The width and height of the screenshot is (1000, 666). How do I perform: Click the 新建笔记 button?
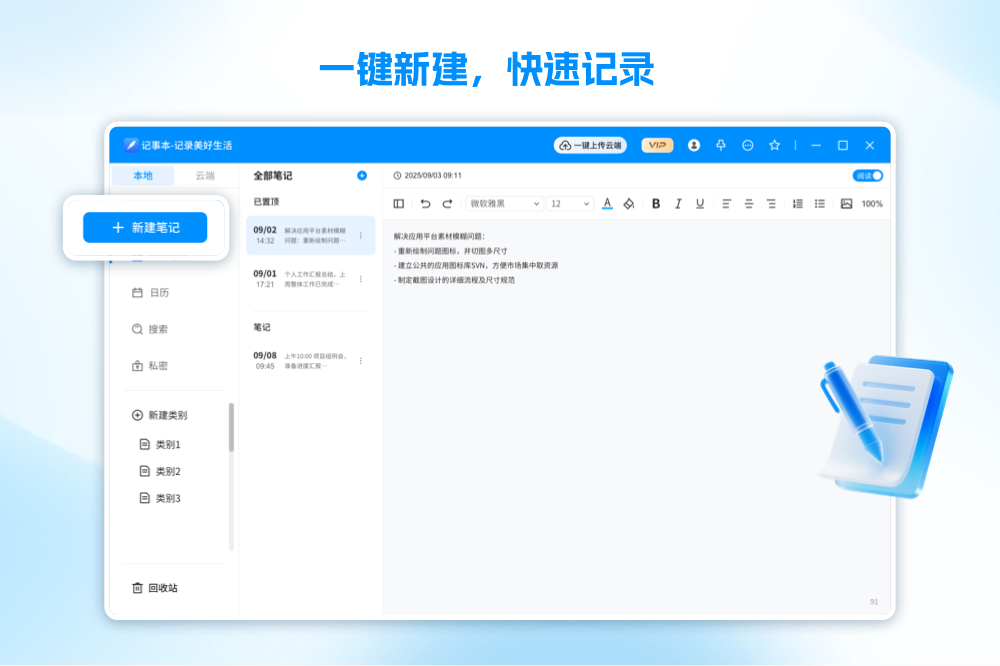145,227
